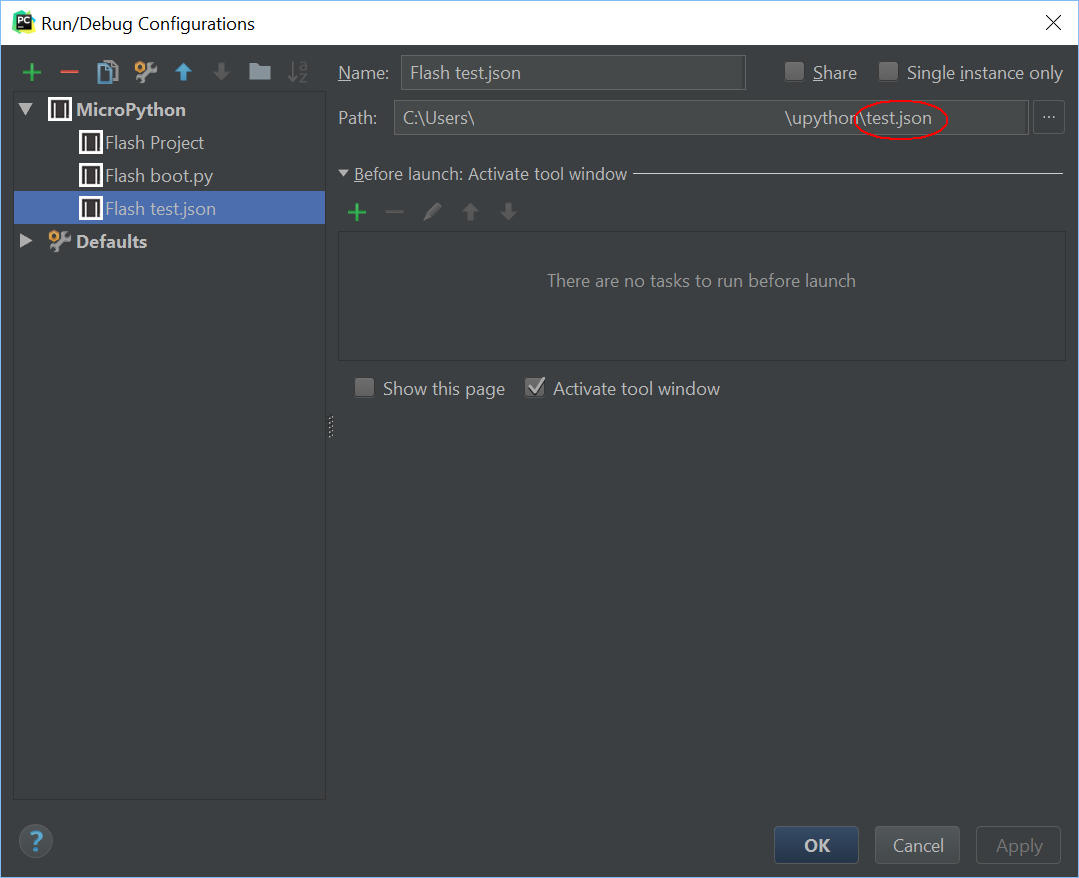Collapse the Before launch section
1079x878 pixels.
point(343,173)
